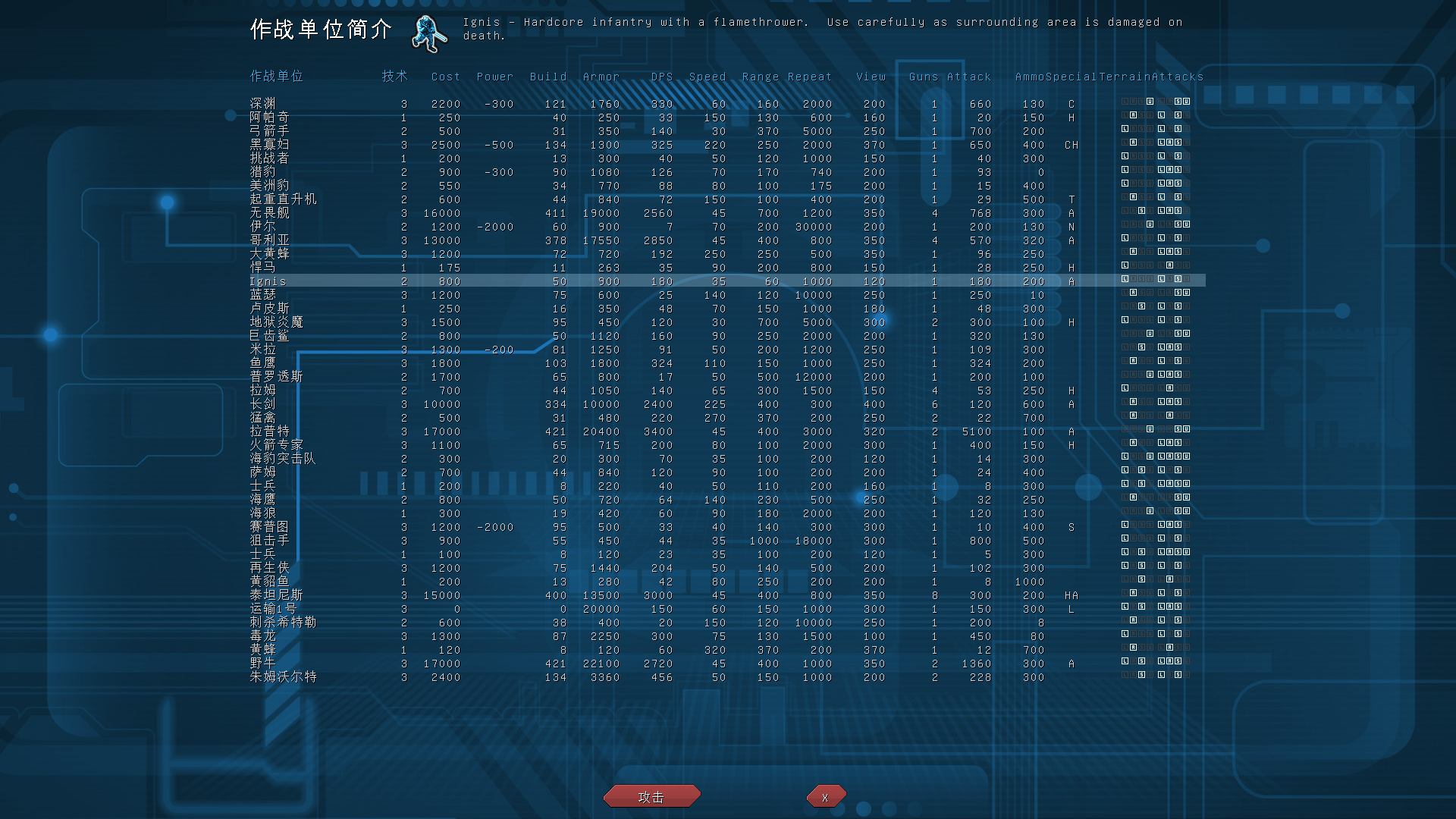The image size is (1456, 819).
Task: Select the 黑寡妇 unit row
Action: point(727,145)
